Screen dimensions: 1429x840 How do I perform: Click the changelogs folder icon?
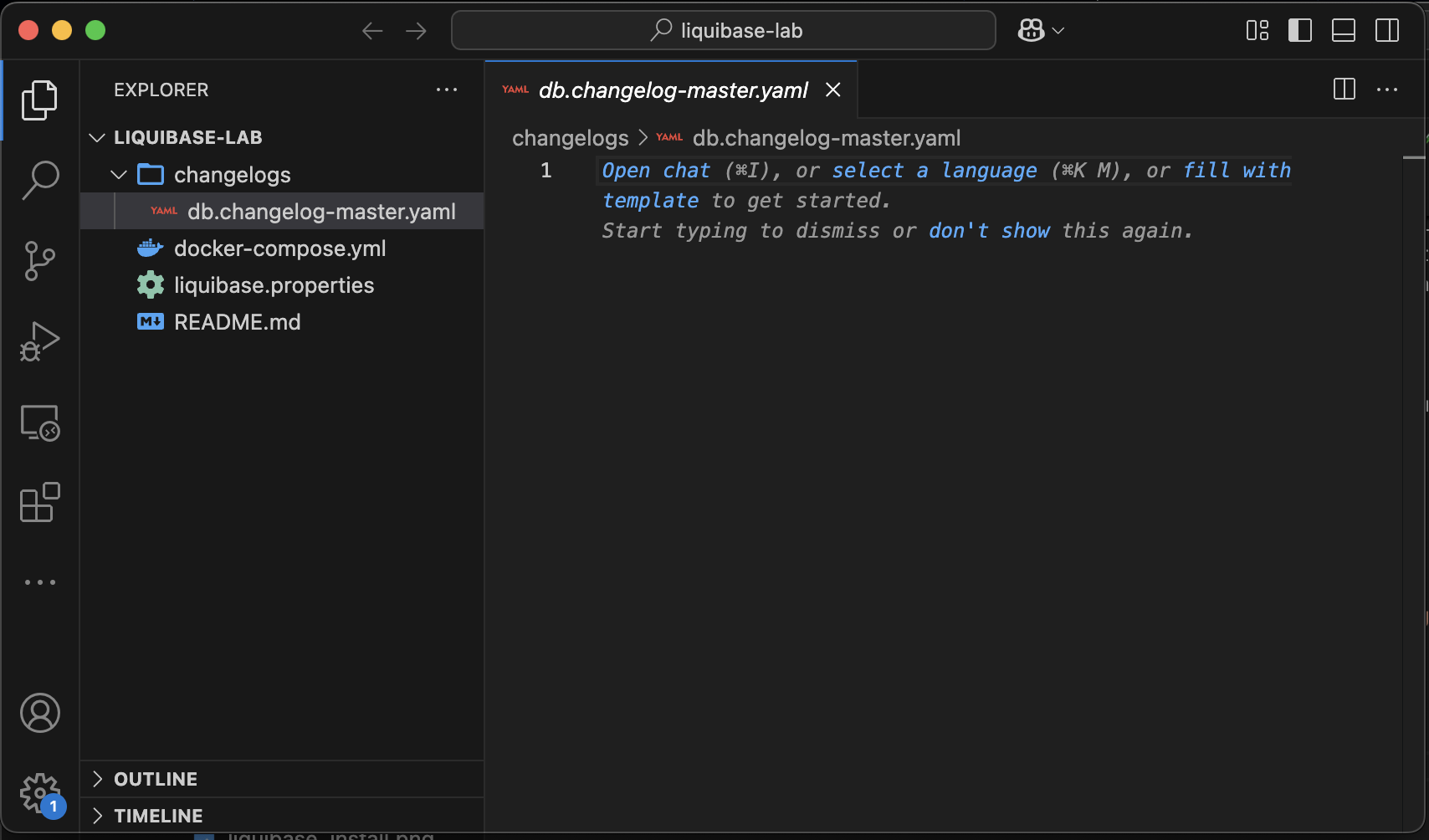pos(151,175)
